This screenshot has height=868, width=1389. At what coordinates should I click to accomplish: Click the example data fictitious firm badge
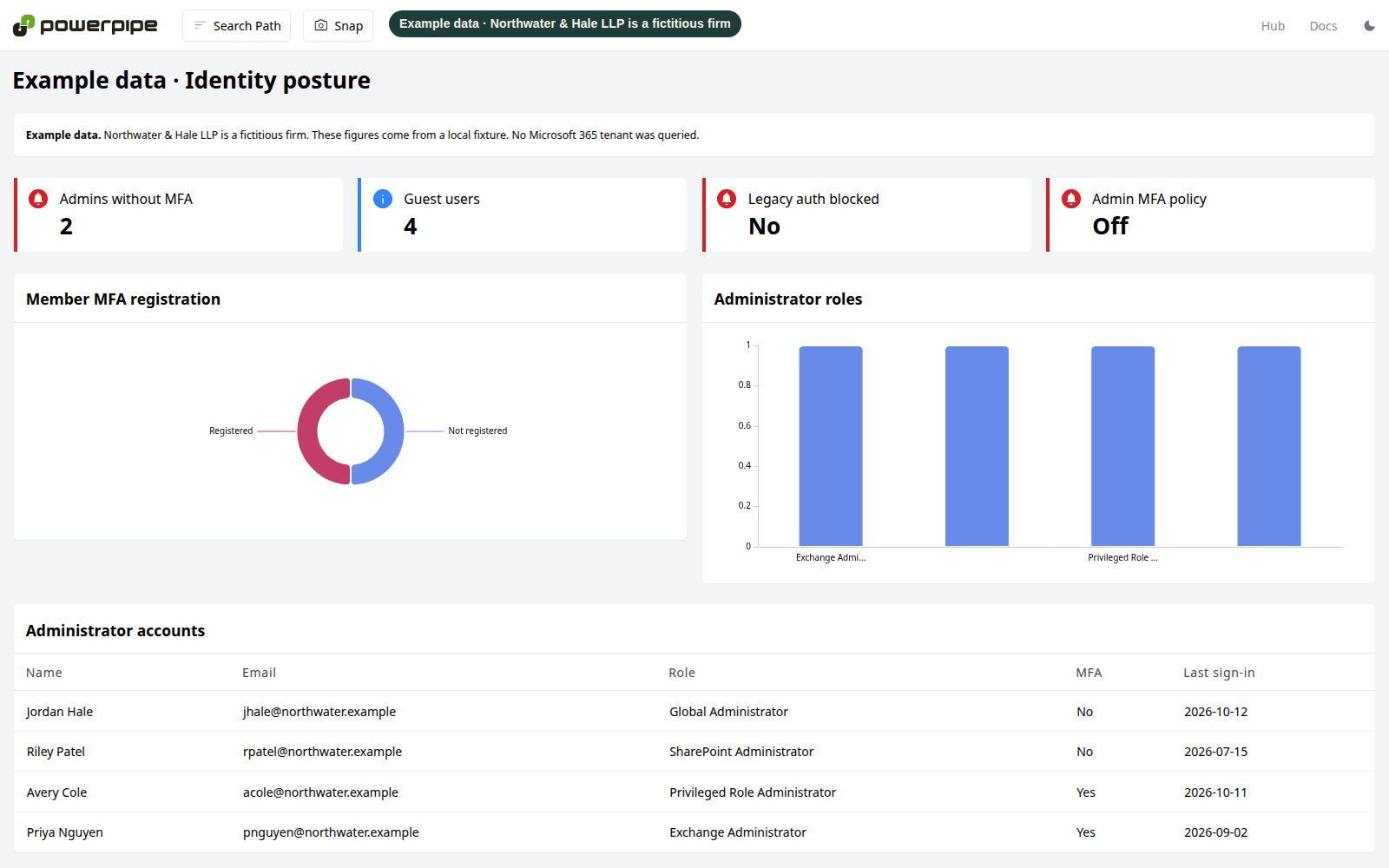point(565,23)
